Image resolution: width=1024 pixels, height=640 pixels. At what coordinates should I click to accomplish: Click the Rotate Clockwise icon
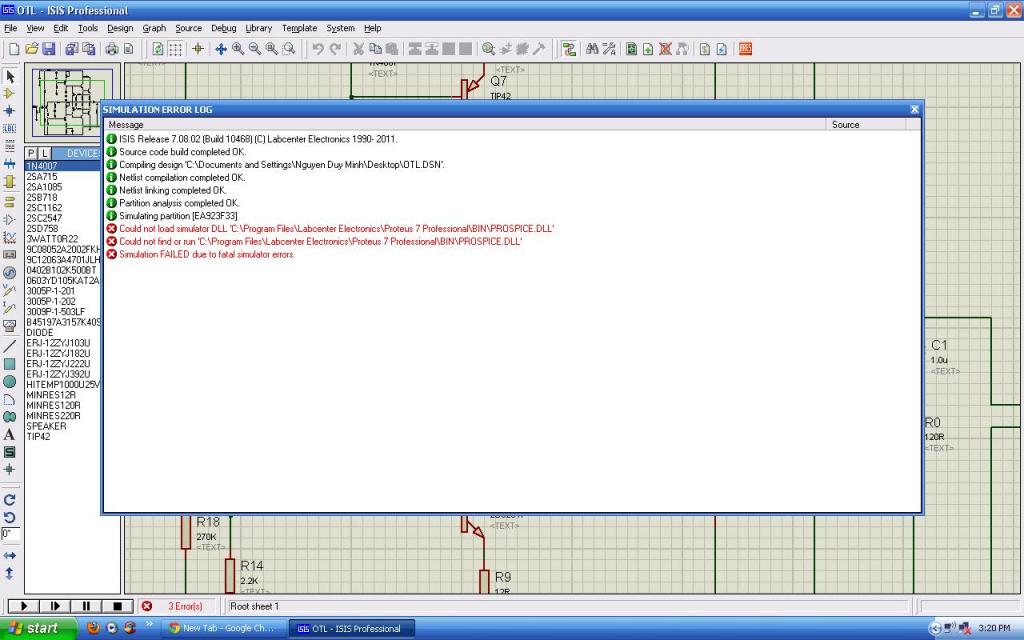click(x=10, y=500)
